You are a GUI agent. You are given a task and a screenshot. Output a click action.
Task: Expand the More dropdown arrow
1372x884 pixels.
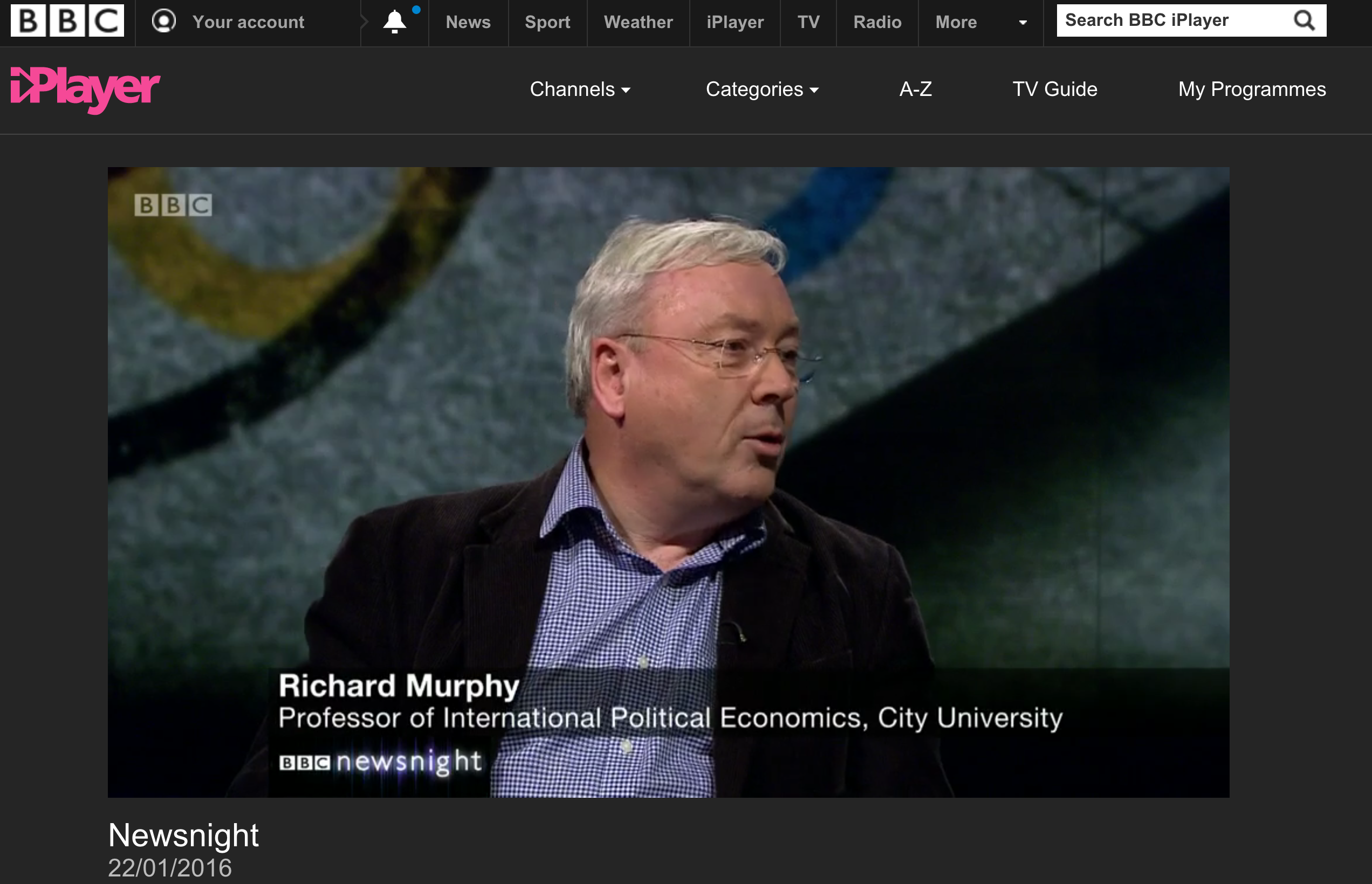(x=1022, y=23)
